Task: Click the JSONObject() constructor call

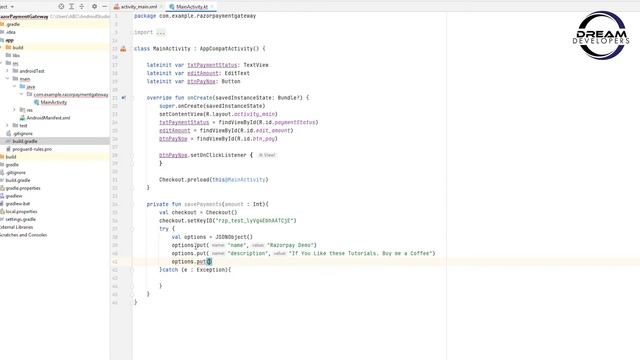Action: pos(234,237)
